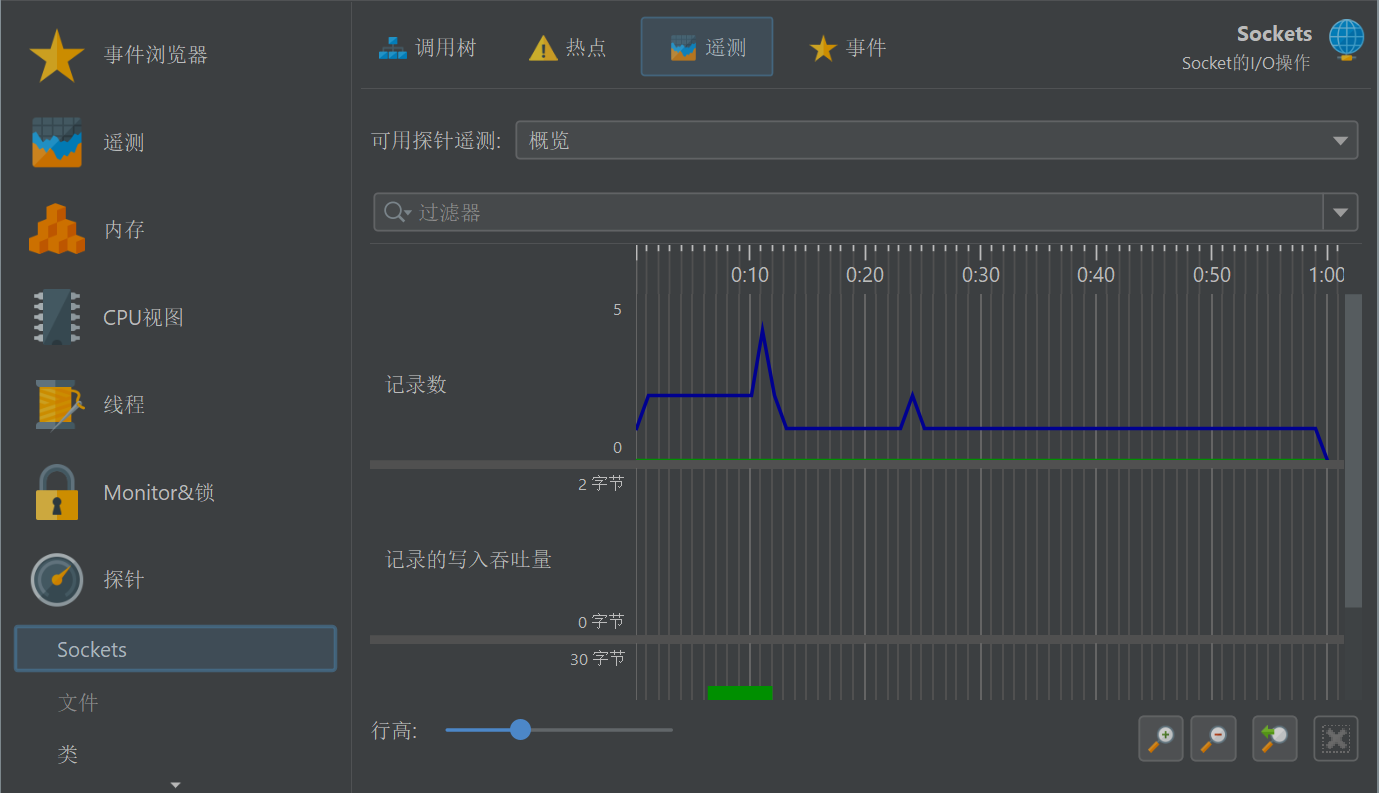Click the 1:00 timeline marker
1379x793 pixels.
[1327, 275]
